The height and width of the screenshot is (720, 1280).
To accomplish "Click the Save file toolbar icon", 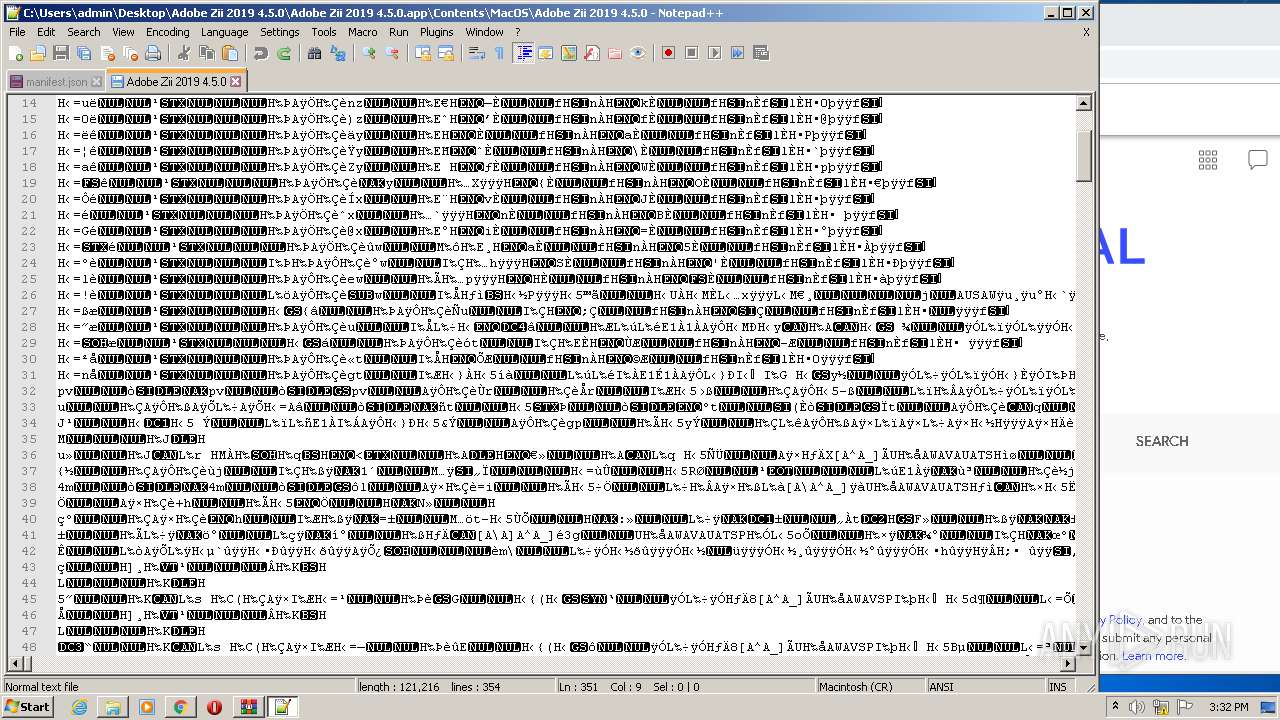I will point(60,53).
